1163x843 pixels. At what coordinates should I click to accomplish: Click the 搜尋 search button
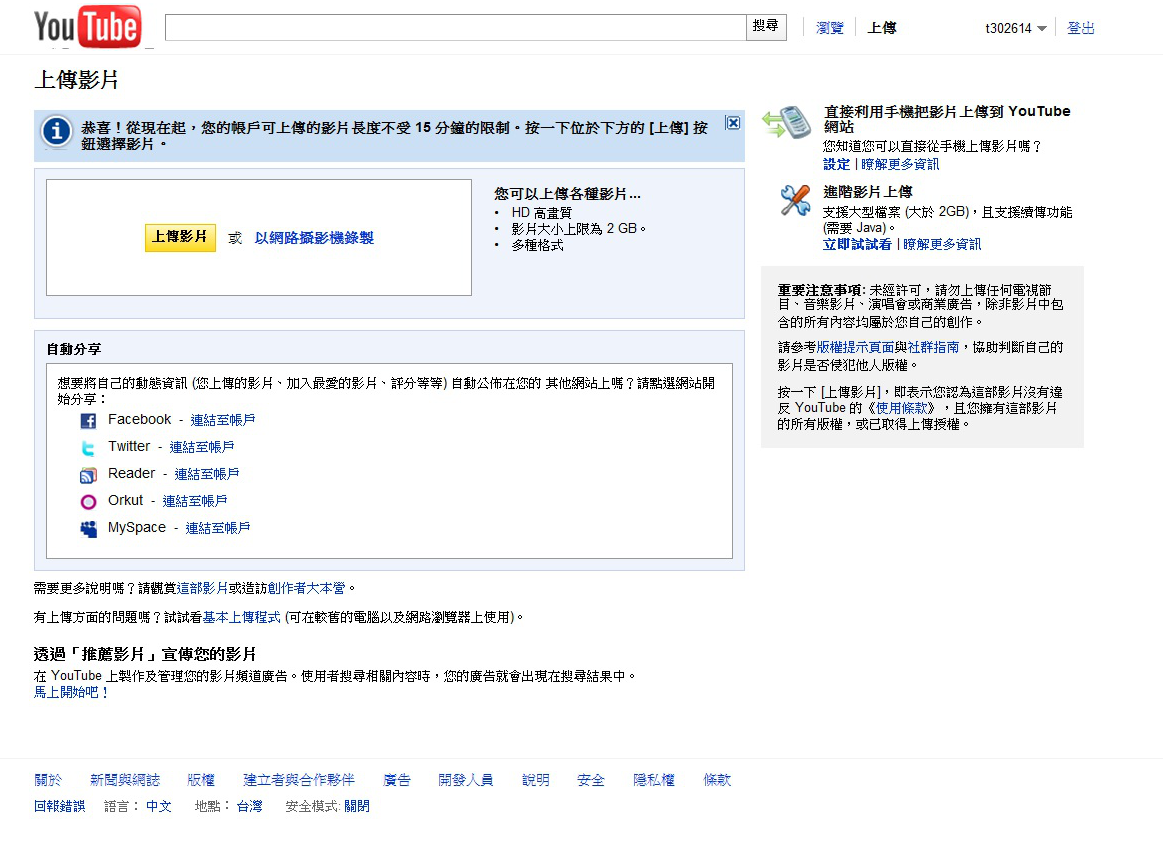[x=765, y=27]
